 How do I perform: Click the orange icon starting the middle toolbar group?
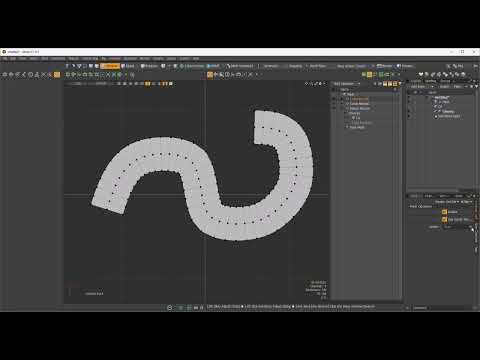tap(210, 75)
